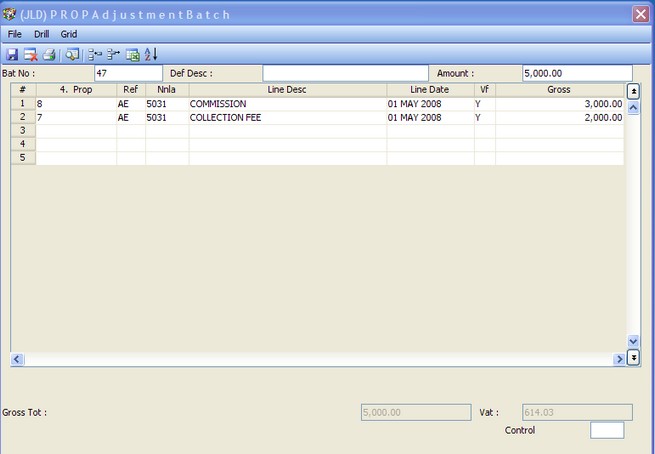Screen dimensions: 655x454
Task: Open the File menu
Action: pyautogui.click(x=15, y=34)
